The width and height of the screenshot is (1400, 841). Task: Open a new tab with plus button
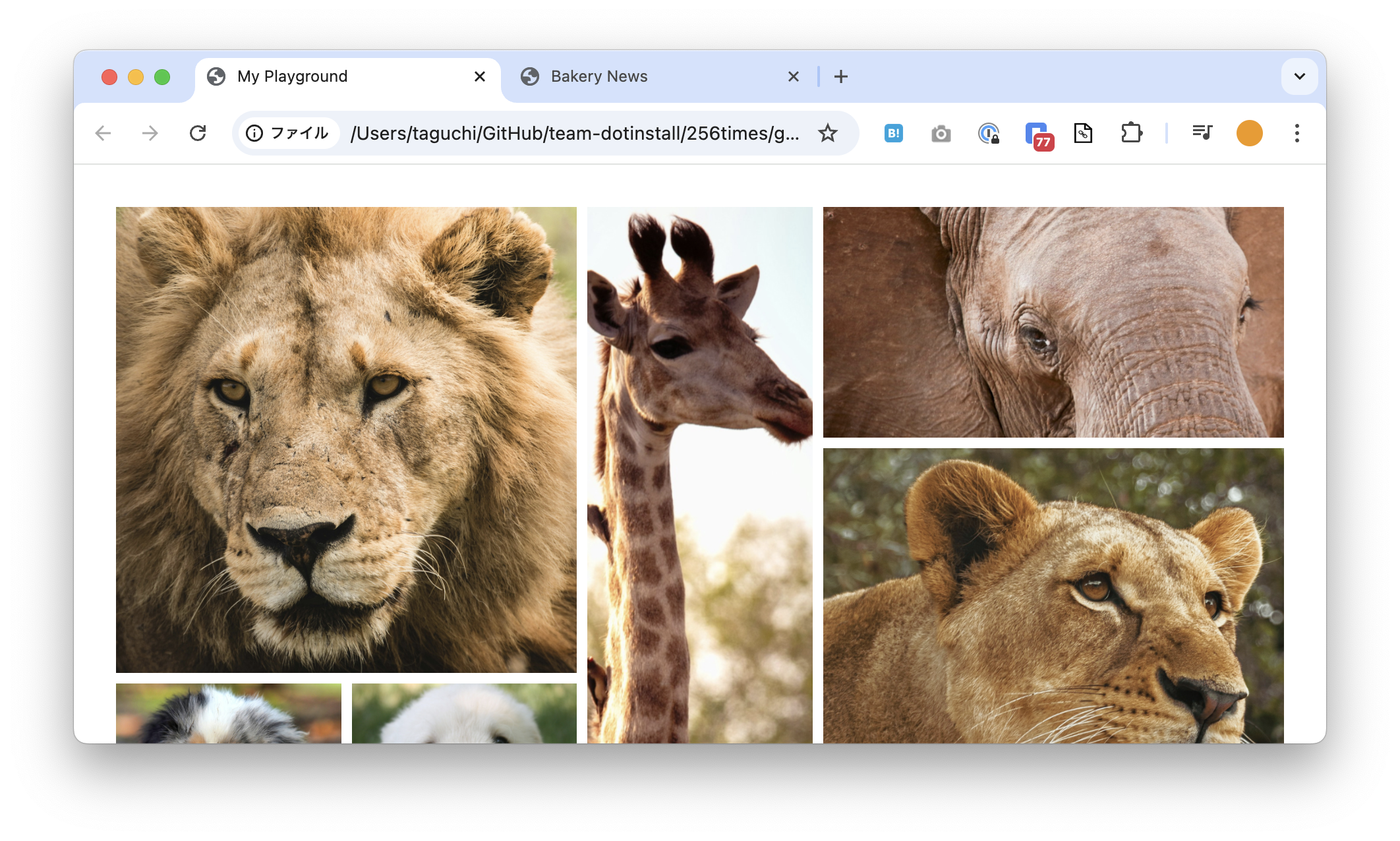840,76
